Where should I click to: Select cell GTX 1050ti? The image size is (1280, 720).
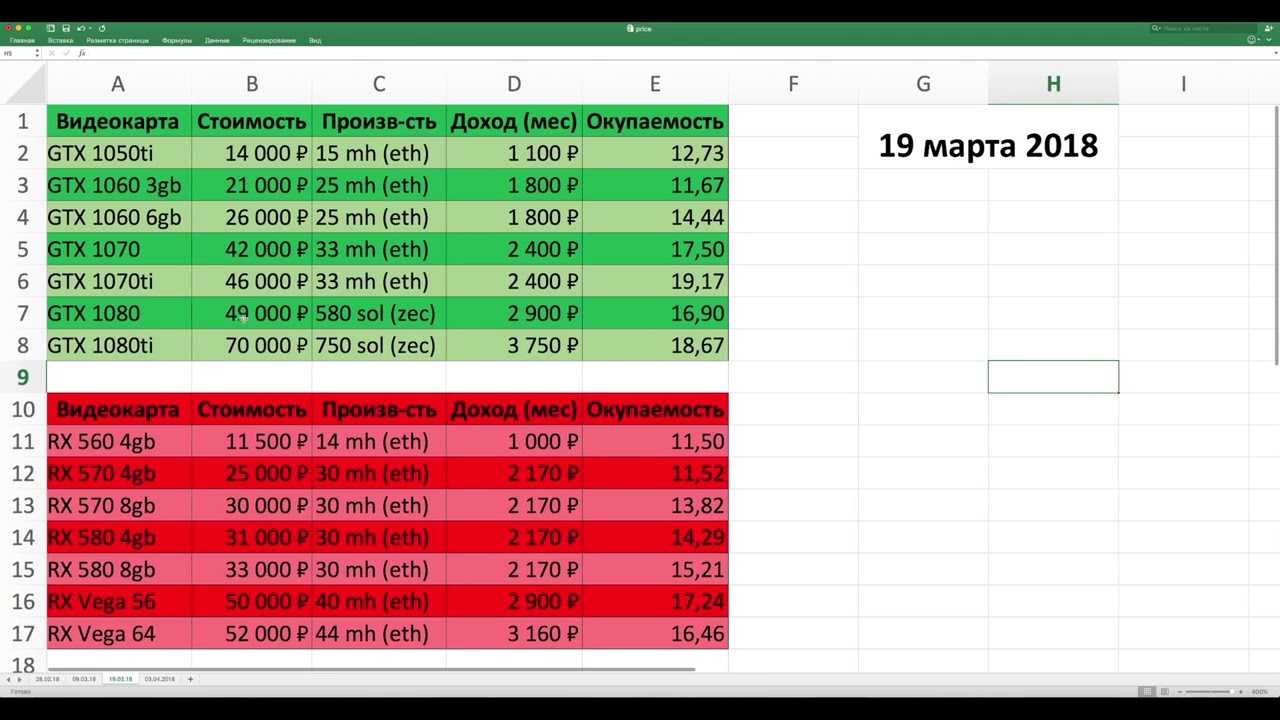click(x=118, y=153)
